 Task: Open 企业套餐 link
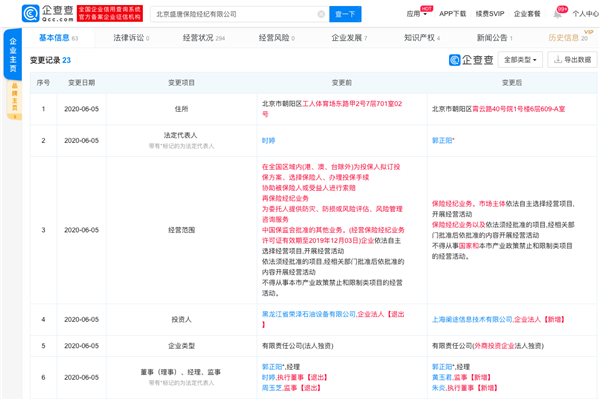pyautogui.click(x=527, y=14)
